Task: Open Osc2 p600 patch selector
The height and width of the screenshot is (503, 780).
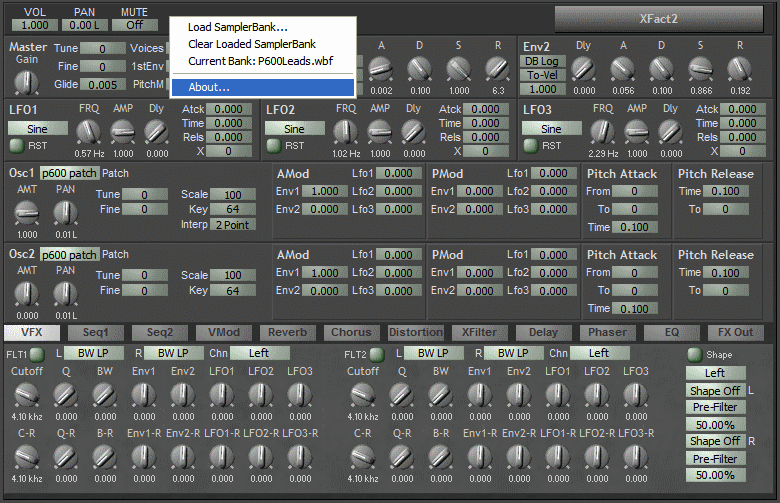Action: coord(70,255)
